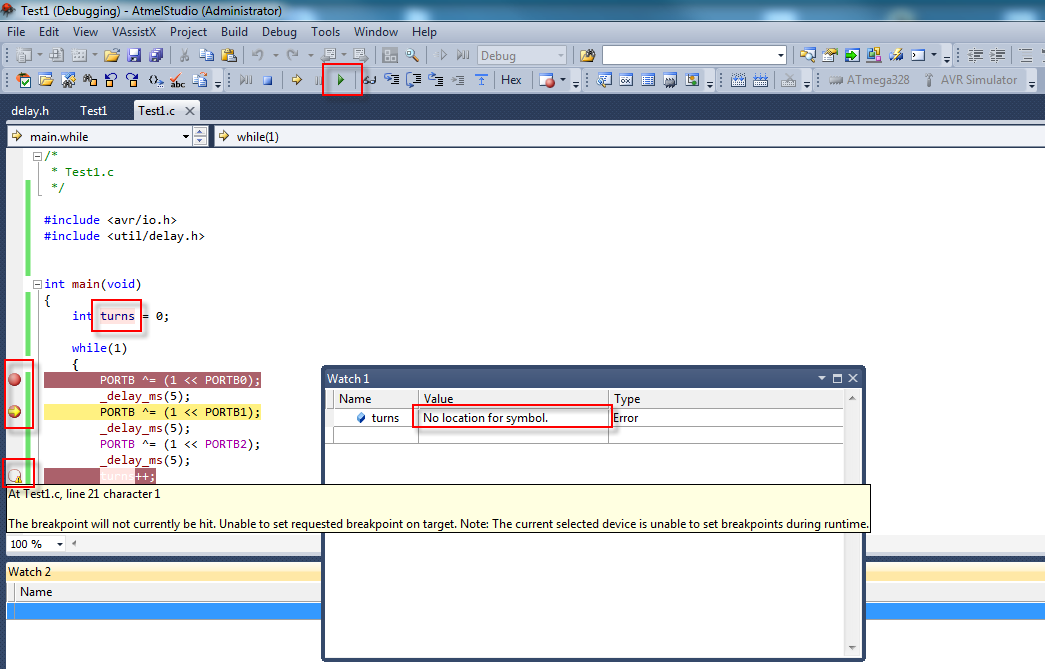Switch to the delay.h tab
The image size is (1045, 669).
tap(30, 111)
